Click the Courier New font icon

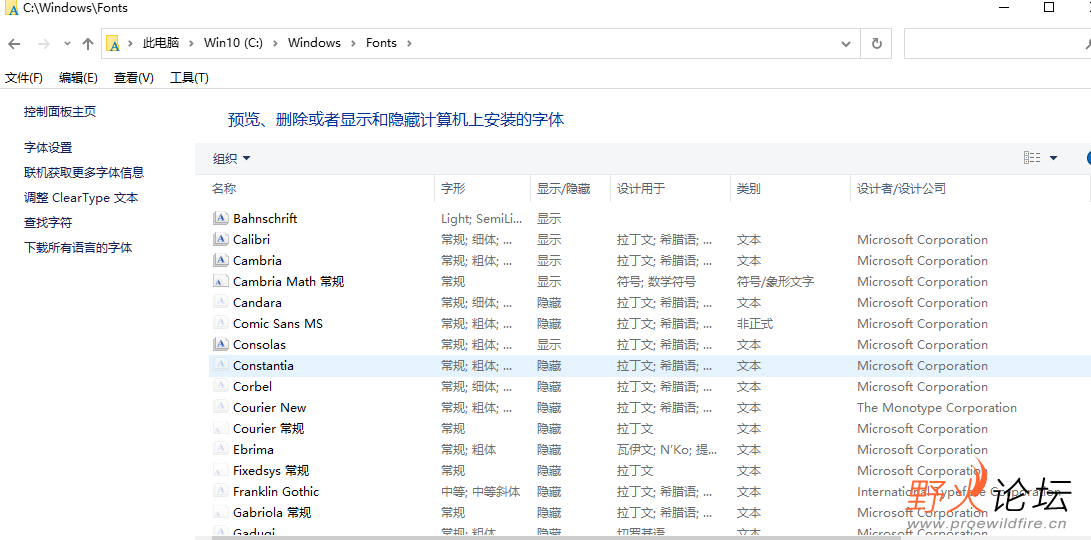(x=221, y=408)
